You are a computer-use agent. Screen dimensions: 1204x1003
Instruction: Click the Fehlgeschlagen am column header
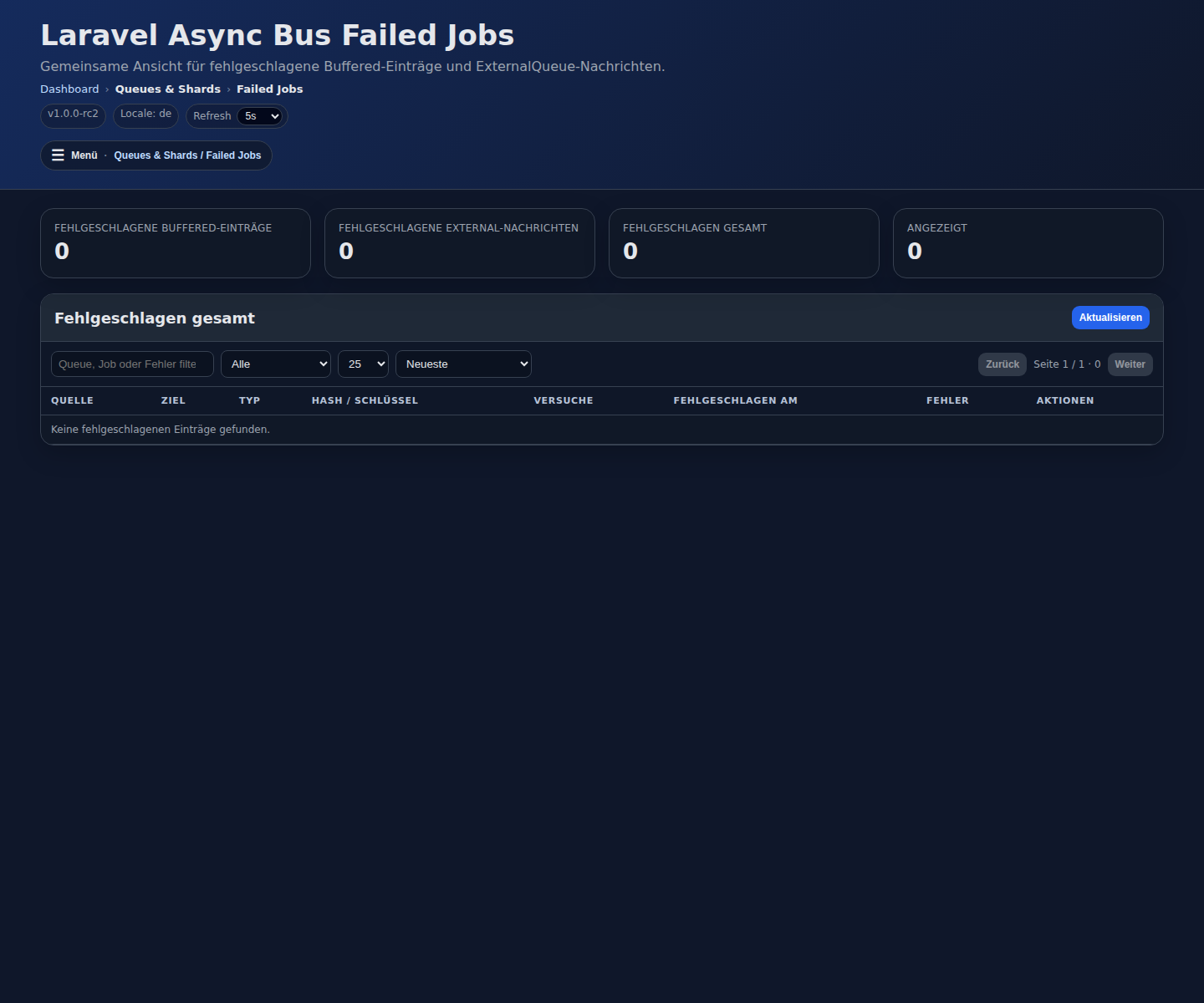pos(736,401)
